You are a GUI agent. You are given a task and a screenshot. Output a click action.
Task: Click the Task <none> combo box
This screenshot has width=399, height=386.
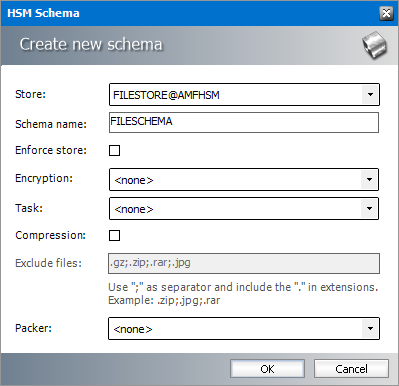tap(244, 209)
